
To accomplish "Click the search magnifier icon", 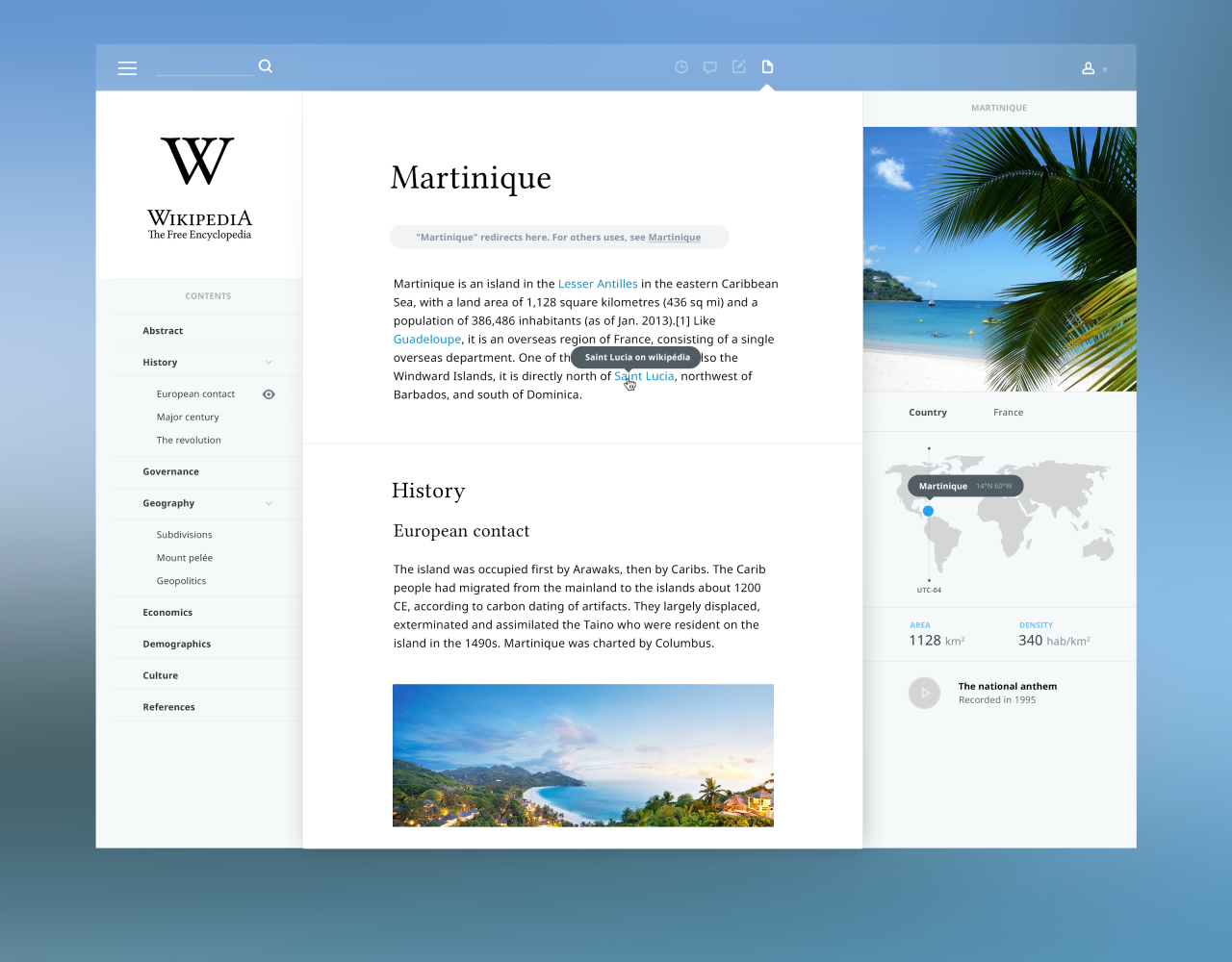I will (266, 66).
